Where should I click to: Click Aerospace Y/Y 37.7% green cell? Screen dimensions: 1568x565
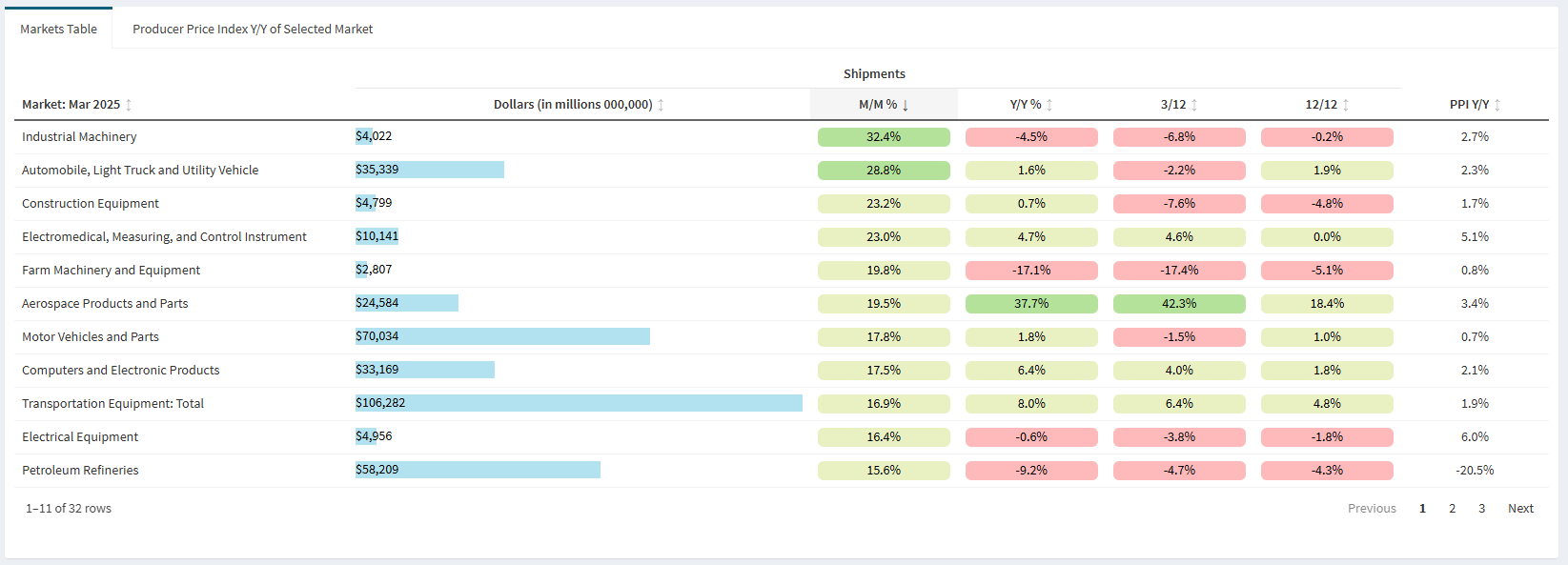pos(1031,304)
